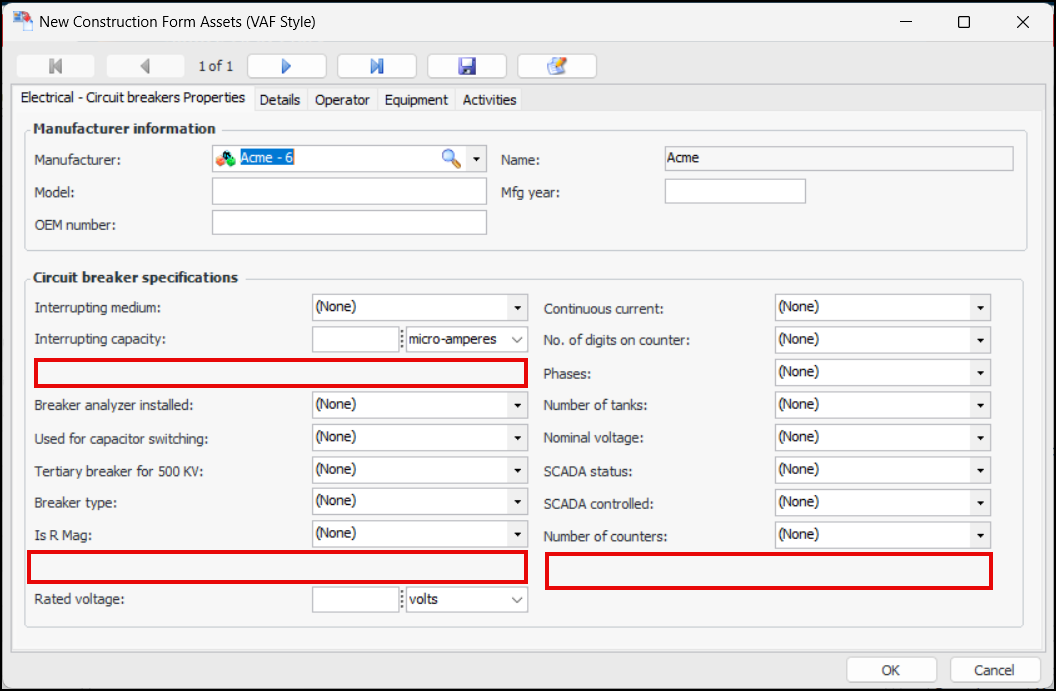Expand the Continuous current dropdown

(980, 308)
